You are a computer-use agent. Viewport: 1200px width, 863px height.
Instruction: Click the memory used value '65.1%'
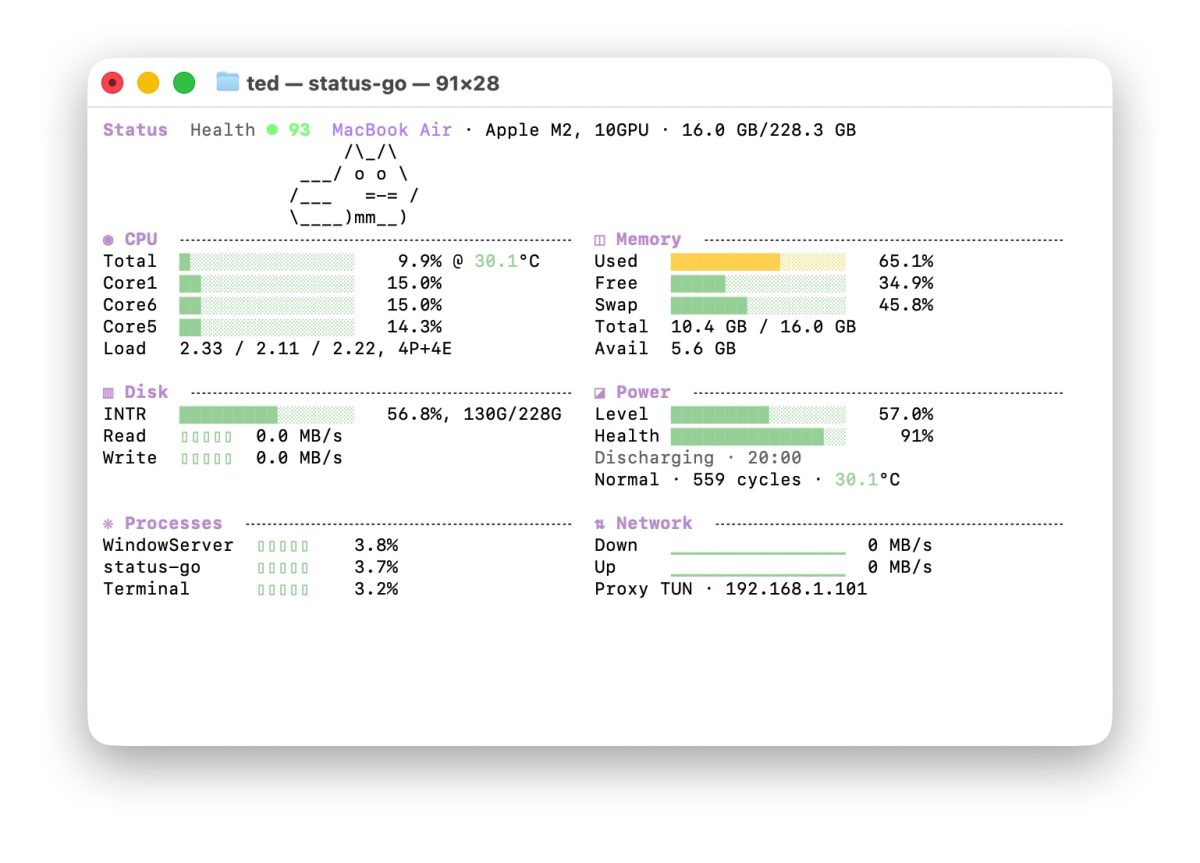pos(906,261)
